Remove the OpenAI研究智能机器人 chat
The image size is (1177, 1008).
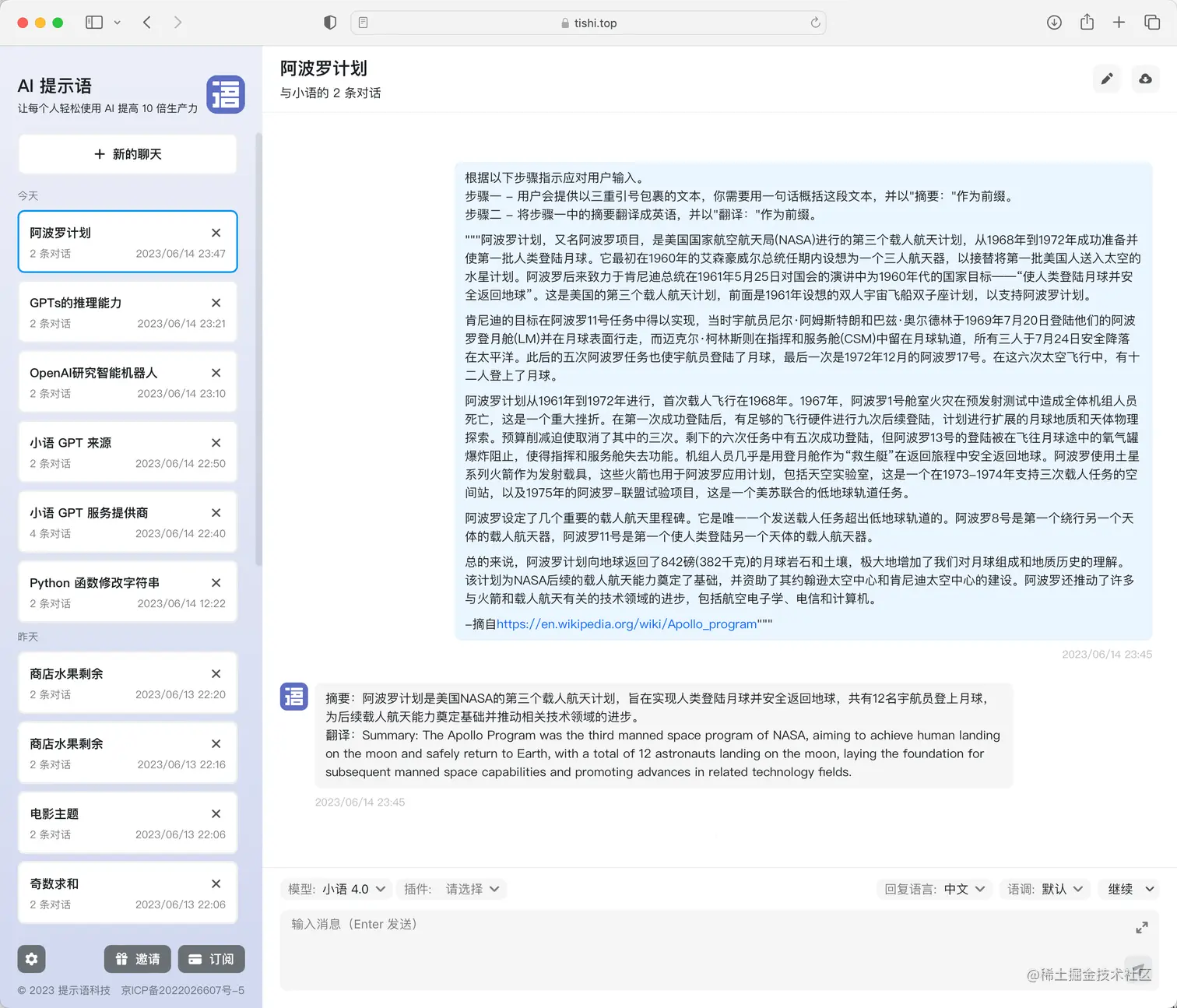point(216,373)
